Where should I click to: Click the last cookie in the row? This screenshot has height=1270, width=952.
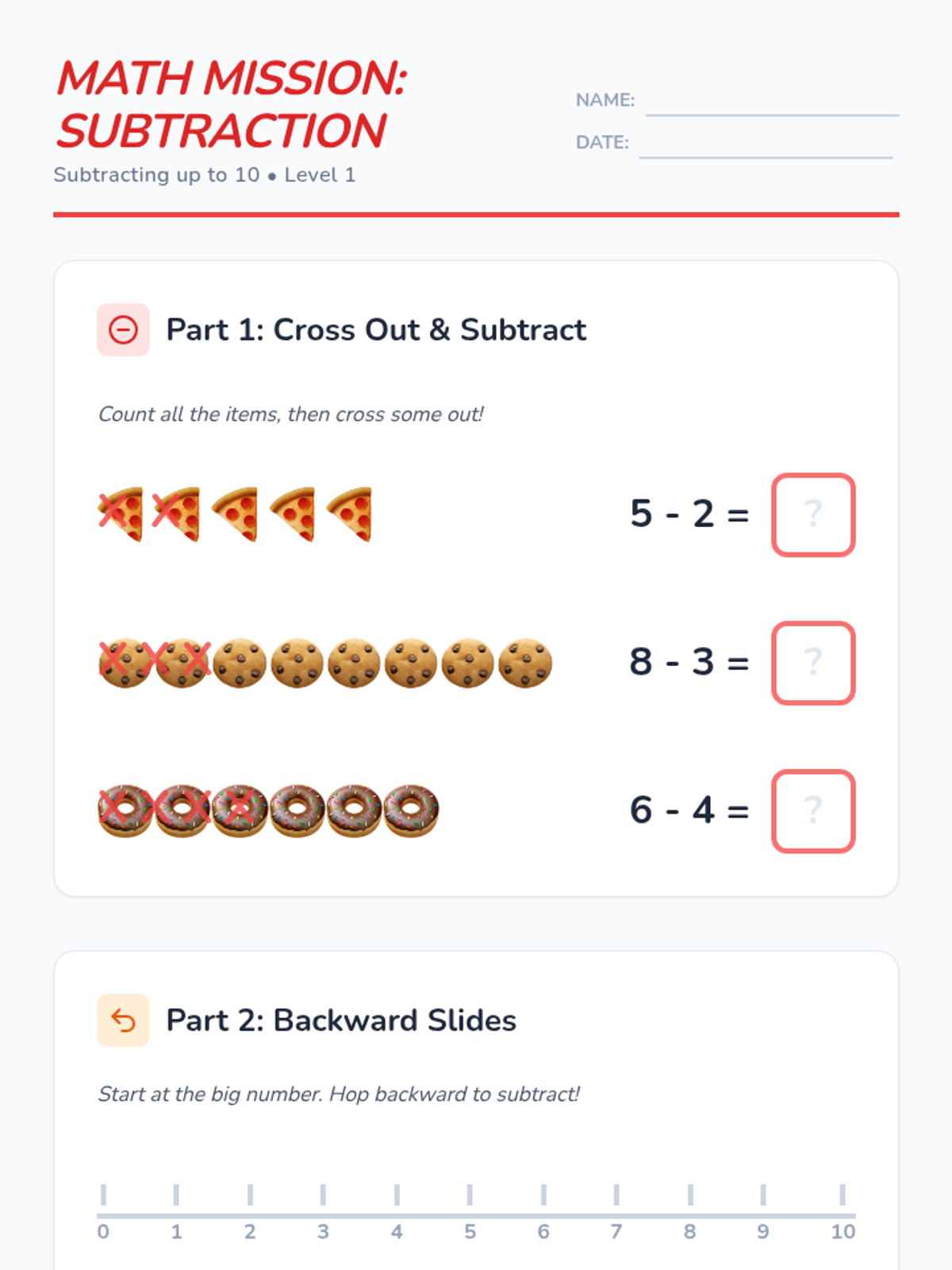525,663
